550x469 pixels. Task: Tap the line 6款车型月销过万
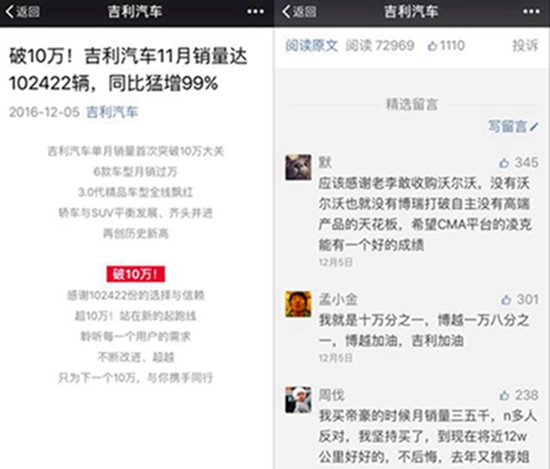[136, 172]
